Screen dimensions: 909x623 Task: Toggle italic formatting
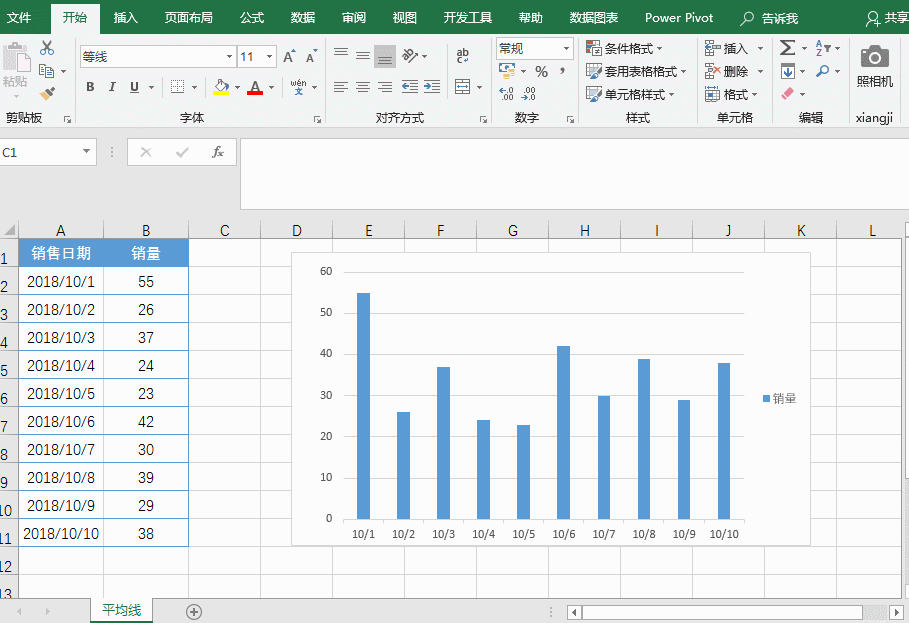[x=112, y=87]
